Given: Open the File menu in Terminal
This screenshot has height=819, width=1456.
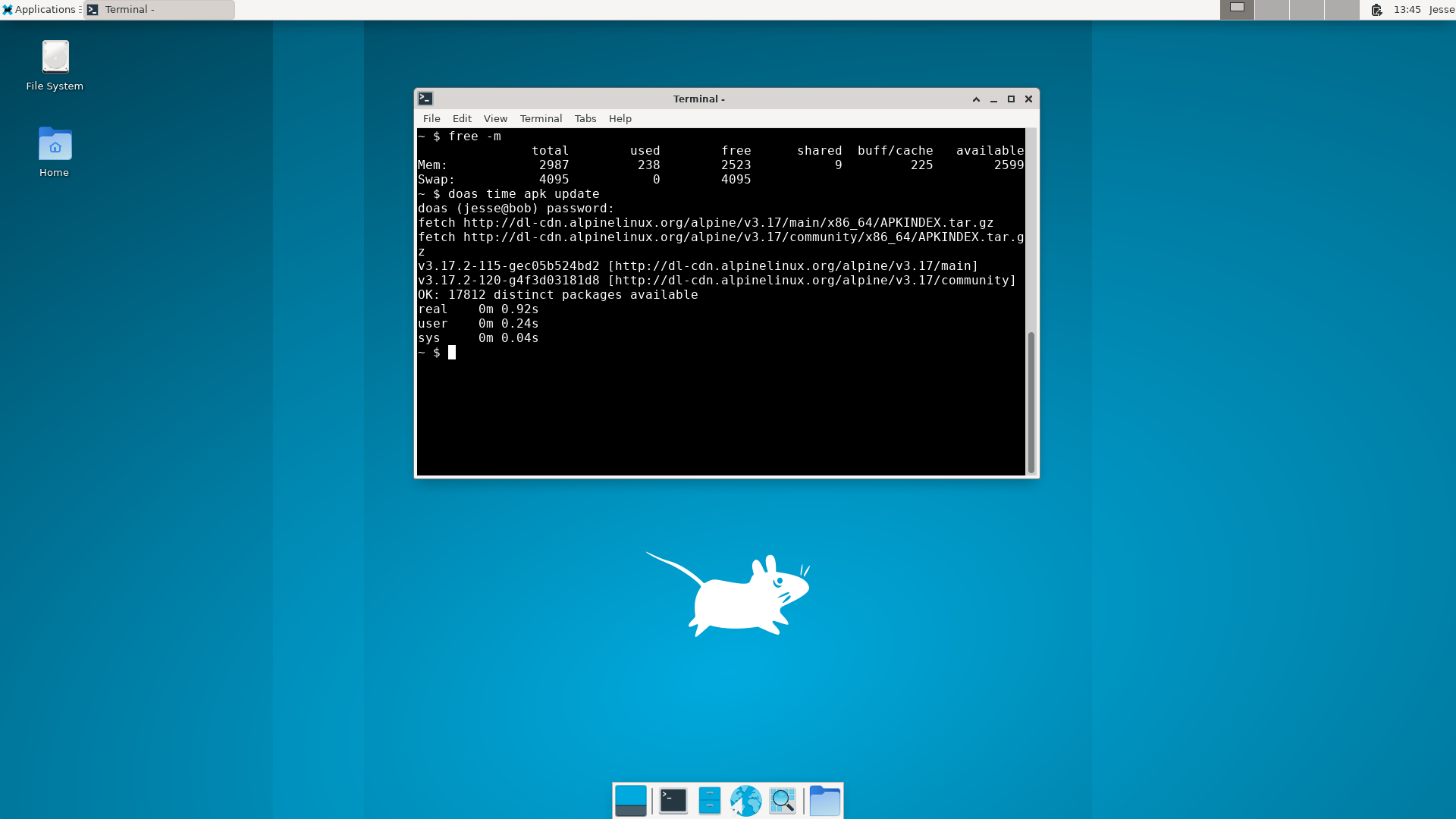Looking at the screenshot, I should pyautogui.click(x=431, y=118).
